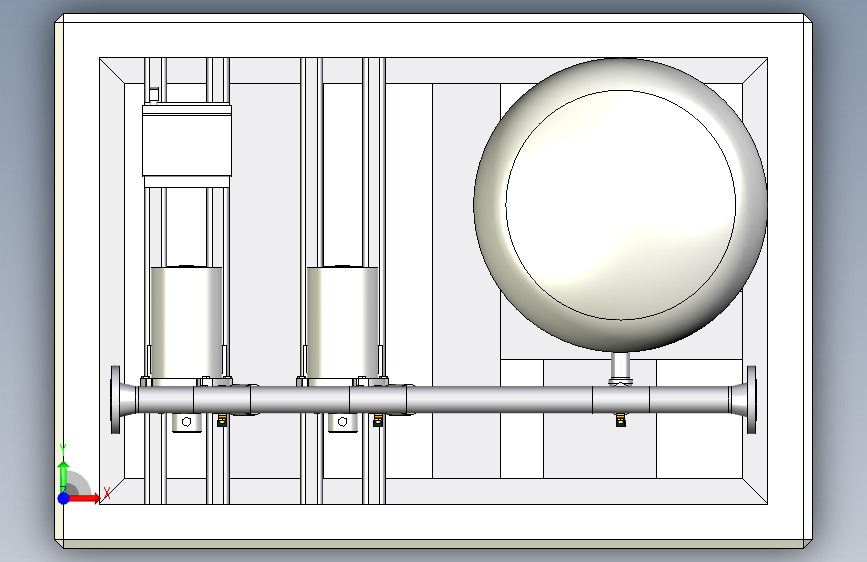The width and height of the screenshot is (867, 562).
Task: Select the hex plug under the leftmost pump
Action: click(186, 423)
